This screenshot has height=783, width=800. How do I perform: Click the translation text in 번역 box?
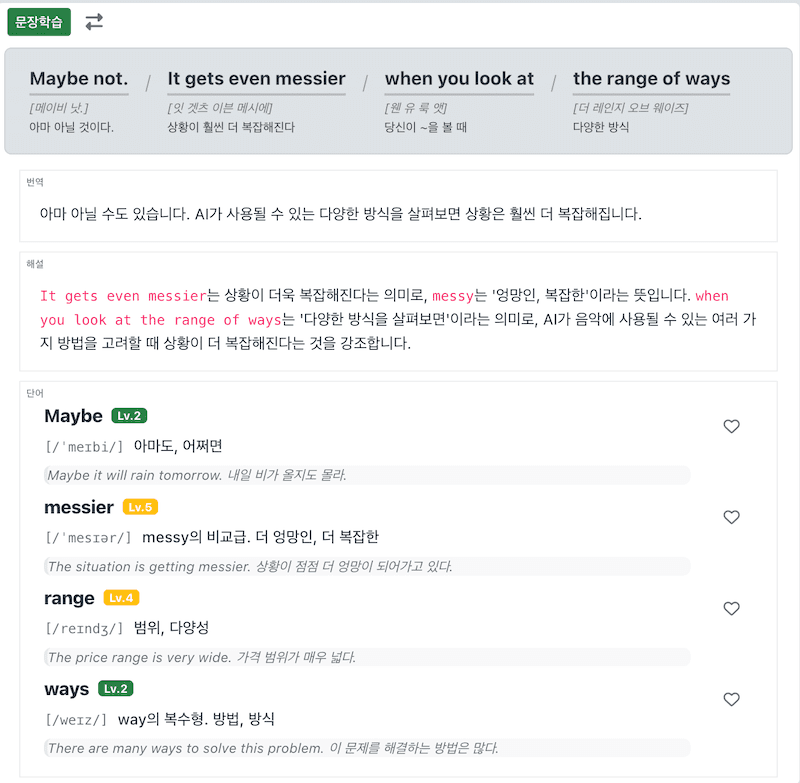[x=340, y=214]
